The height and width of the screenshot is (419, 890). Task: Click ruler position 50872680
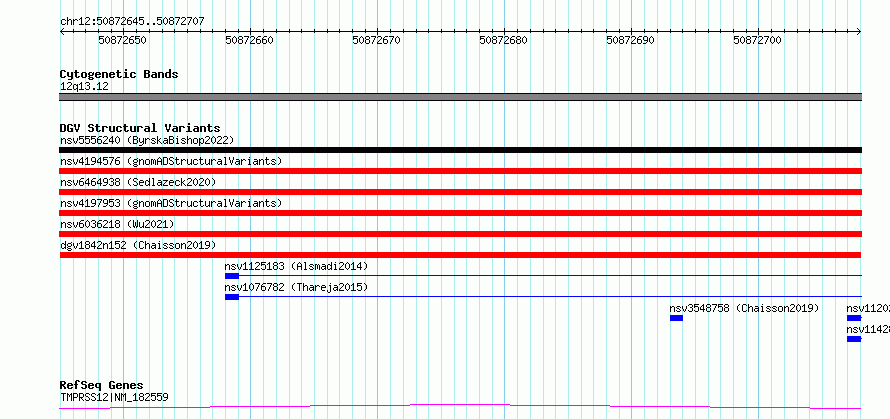click(503, 40)
